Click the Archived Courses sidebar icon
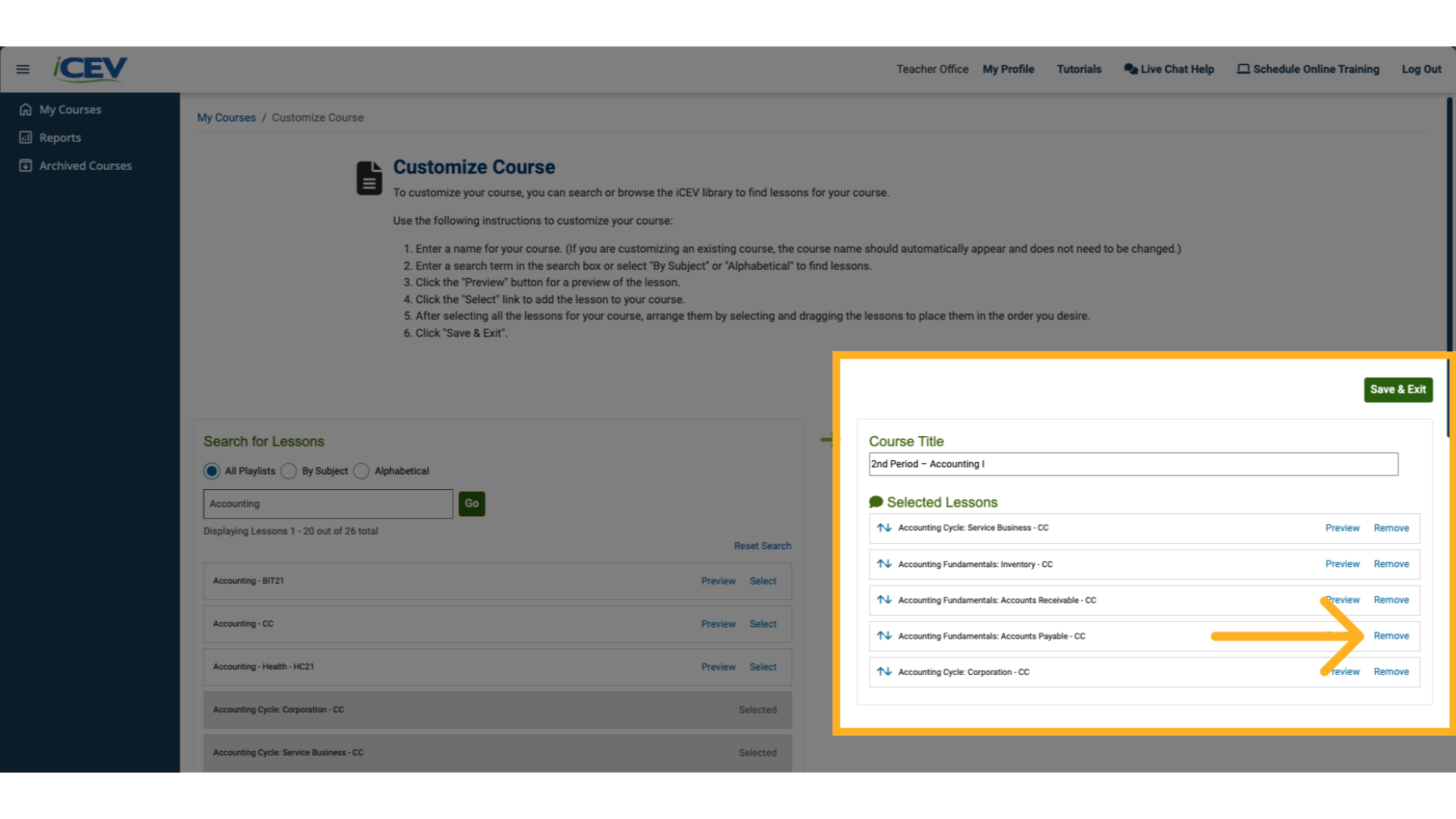The image size is (1456, 819). pyautogui.click(x=26, y=165)
